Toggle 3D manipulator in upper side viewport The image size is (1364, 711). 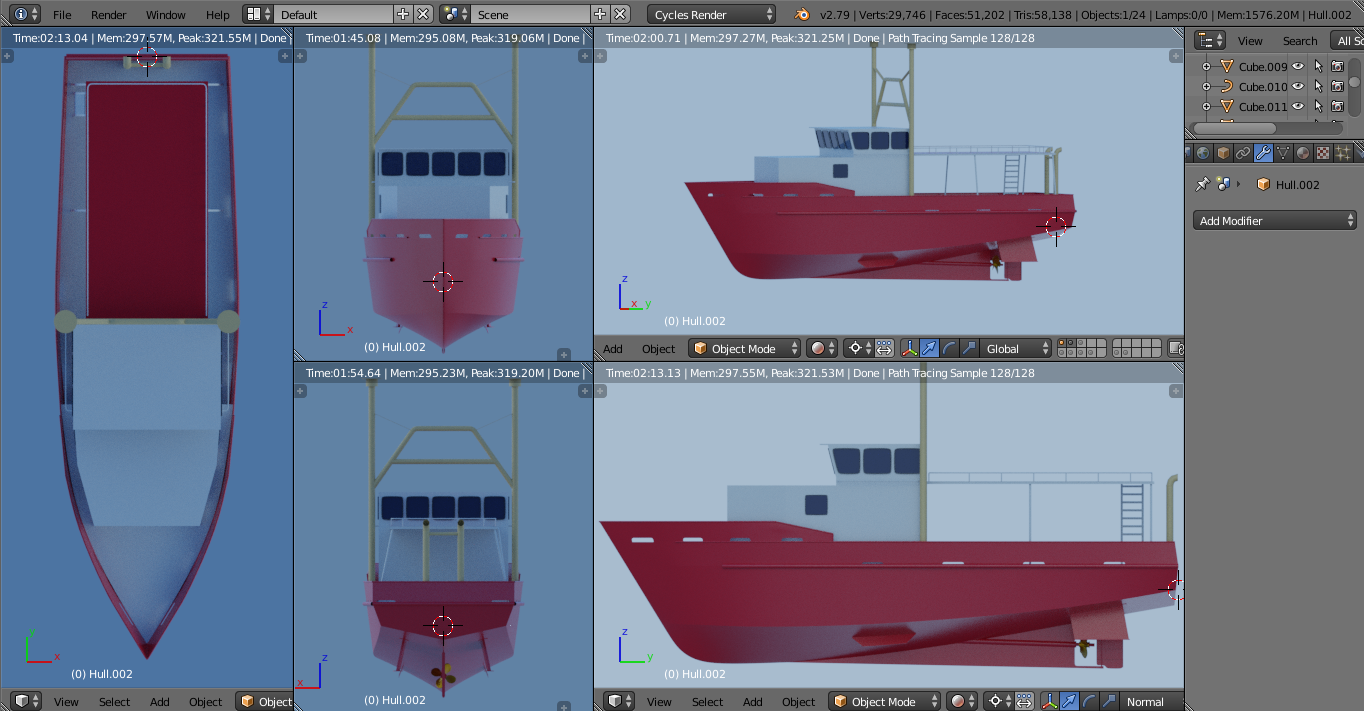[910, 348]
